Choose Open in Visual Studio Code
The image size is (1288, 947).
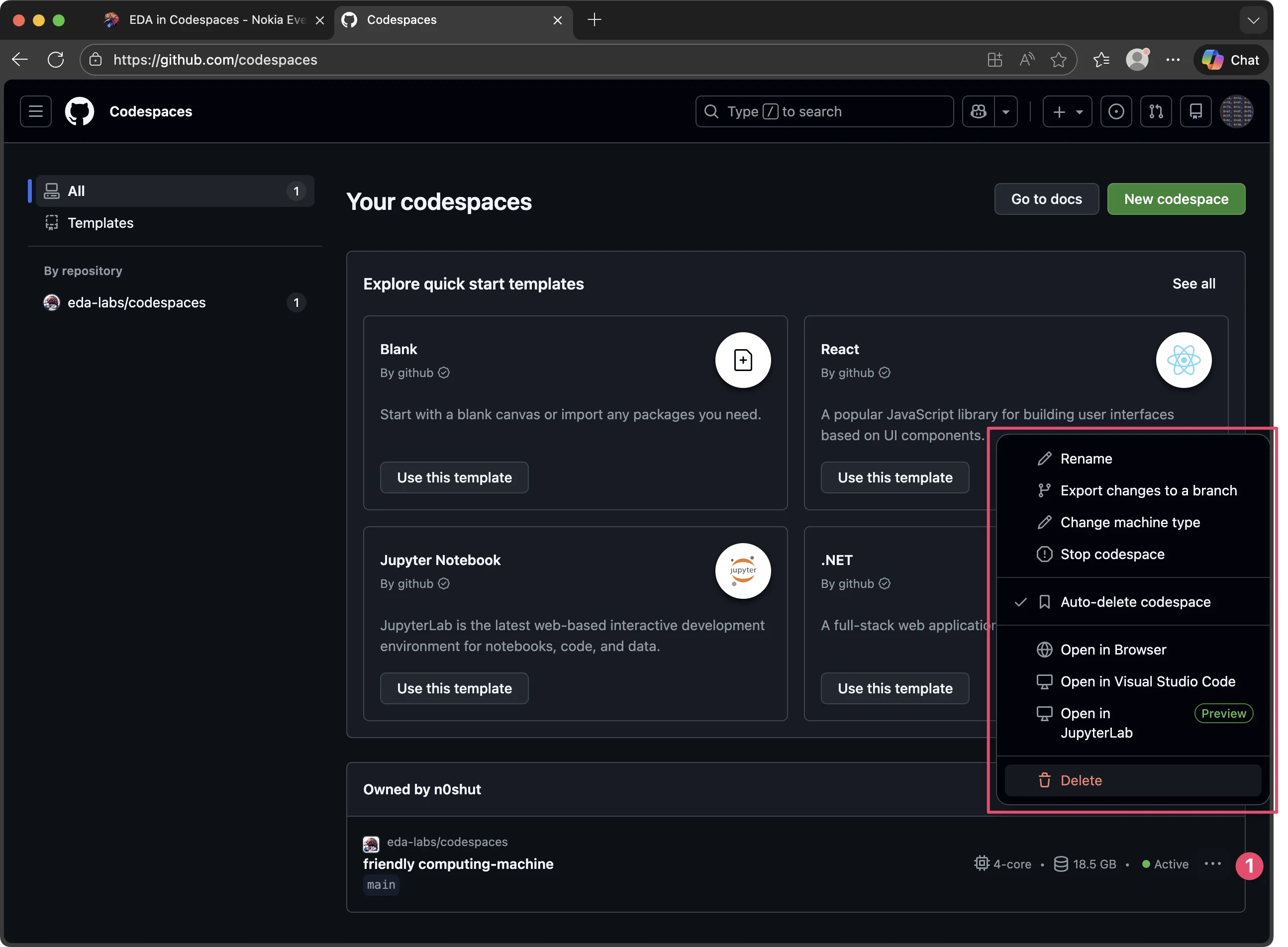1133,681
